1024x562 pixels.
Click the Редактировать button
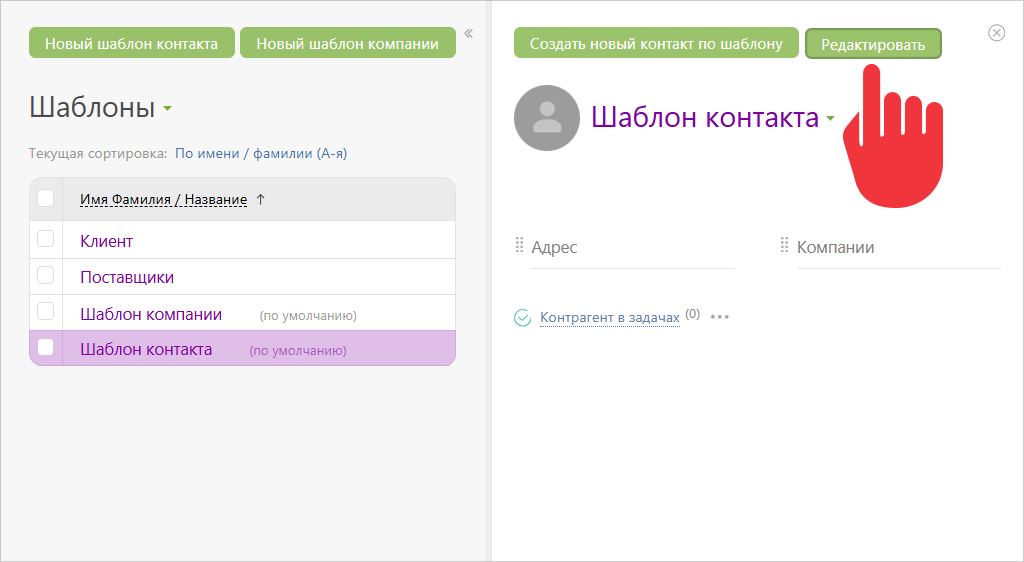(872, 44)
